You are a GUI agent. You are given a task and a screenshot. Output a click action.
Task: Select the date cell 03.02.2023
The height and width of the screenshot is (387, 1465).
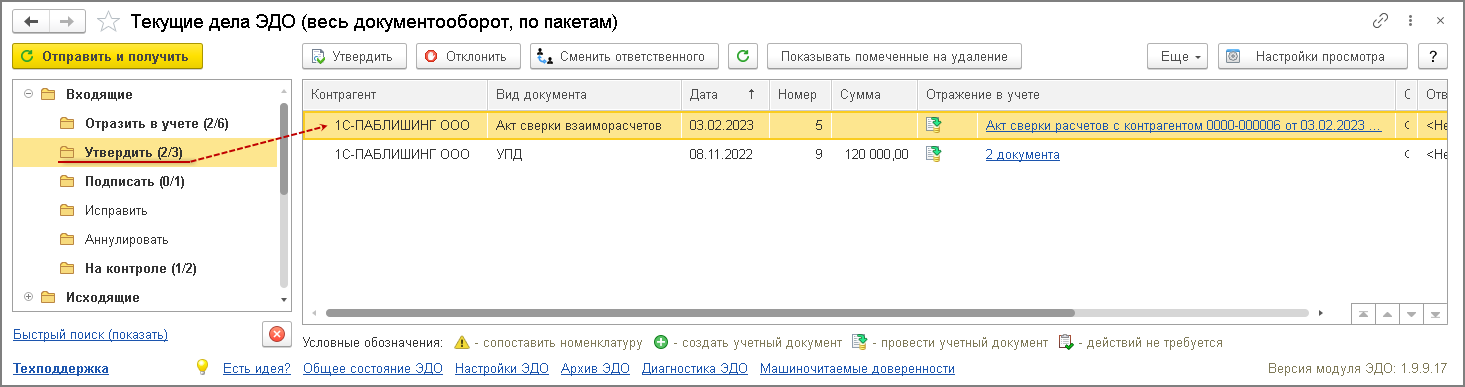pyautogui.click(x=724, y=125)
